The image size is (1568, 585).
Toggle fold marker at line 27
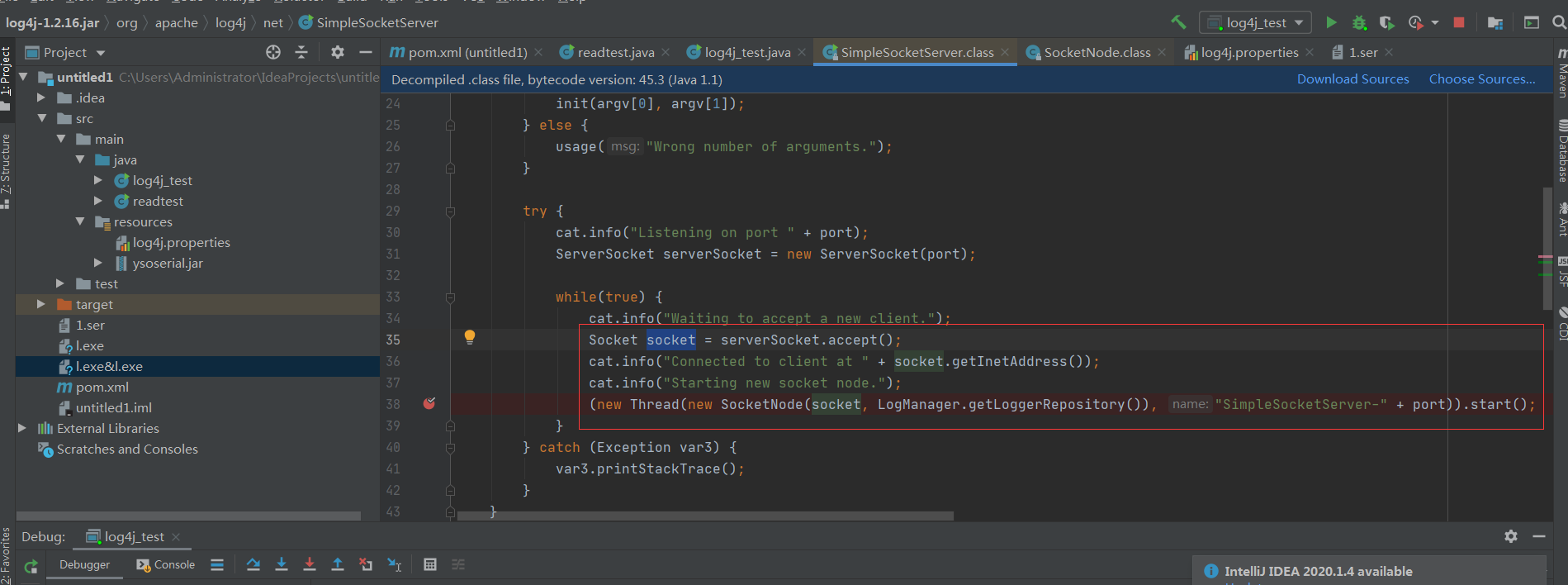click(x=450, y=169)
